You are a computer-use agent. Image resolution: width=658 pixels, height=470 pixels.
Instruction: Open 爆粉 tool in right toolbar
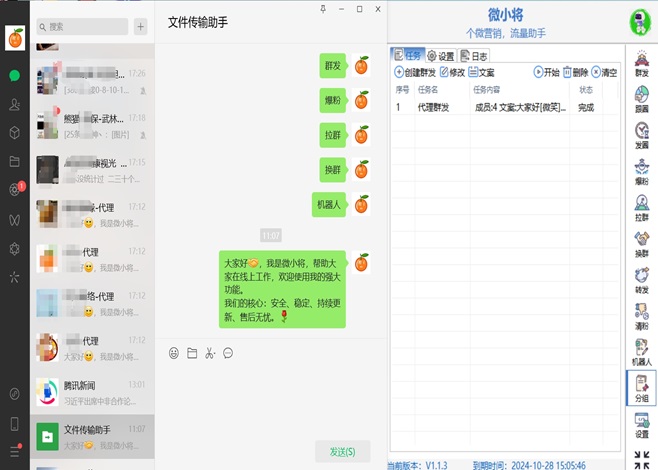click(x=642, y=172)
